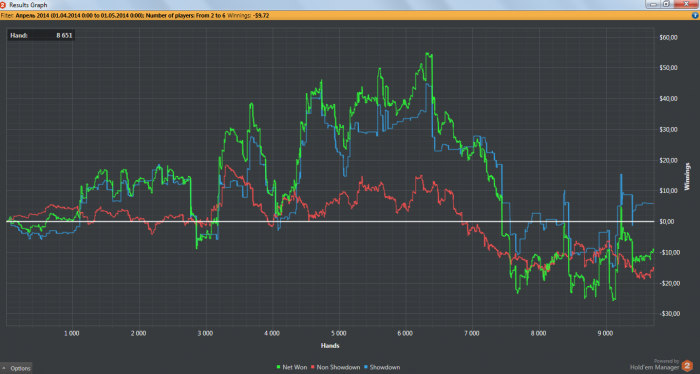Click the Results Graph window app icon
This screenshot has width=700, height=374.
tap(3, 5)
